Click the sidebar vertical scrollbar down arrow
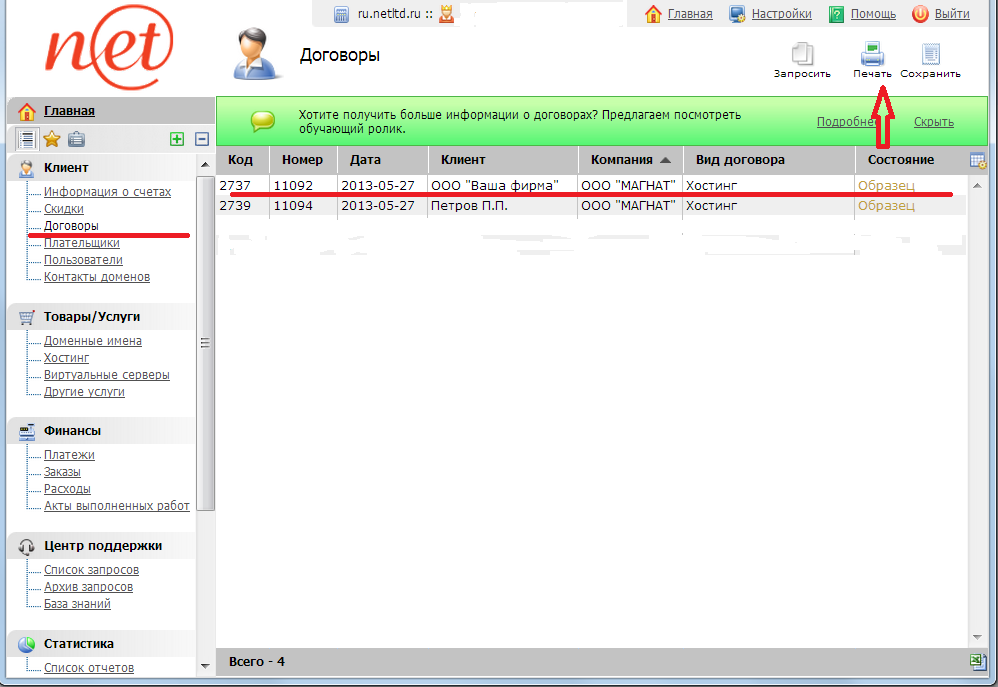This screenshot has width=998, height=687. [x=205, y=665]
